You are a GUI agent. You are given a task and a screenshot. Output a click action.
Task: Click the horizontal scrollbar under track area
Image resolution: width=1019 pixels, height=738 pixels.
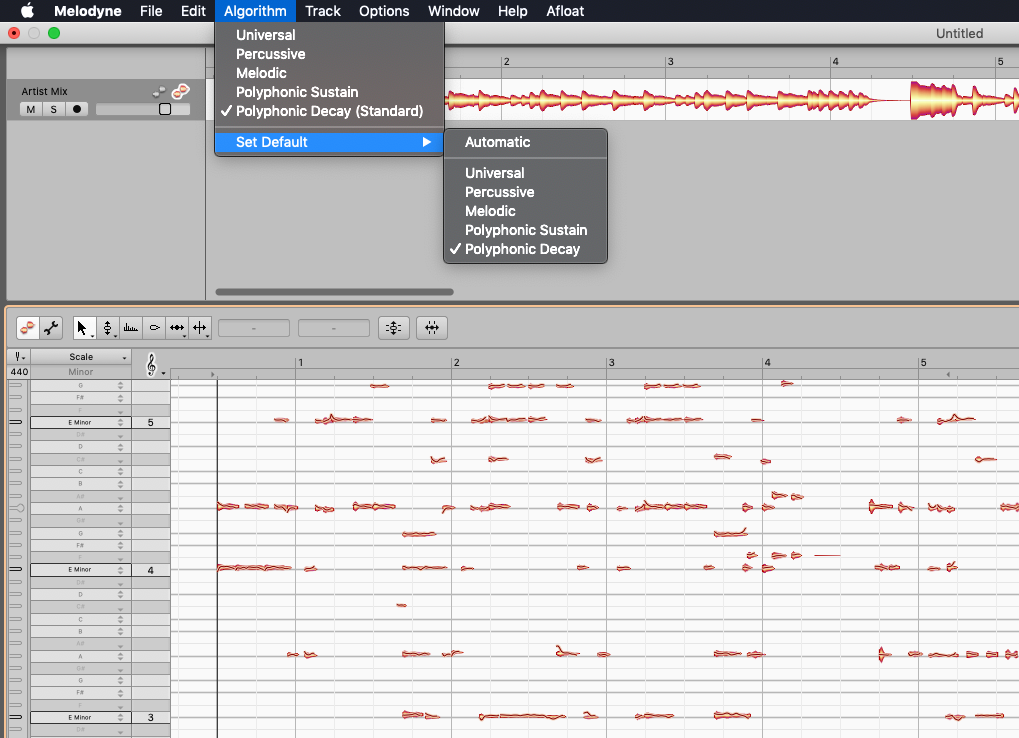pos(334,292)
